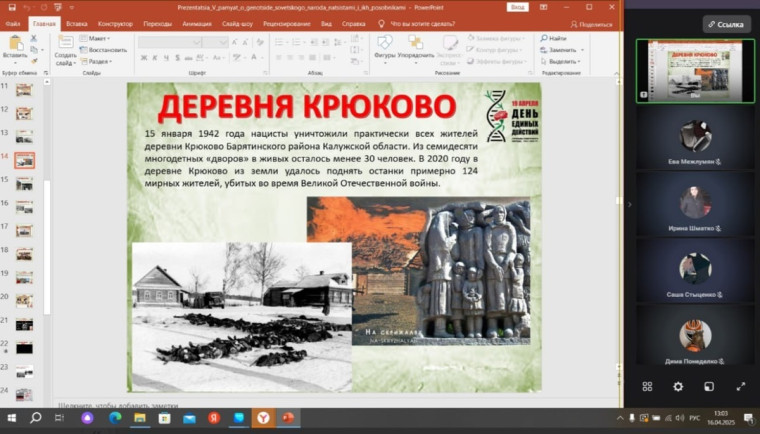Open Windows Start menu
Screen dimensions: 760x434
tap(12, 418)
